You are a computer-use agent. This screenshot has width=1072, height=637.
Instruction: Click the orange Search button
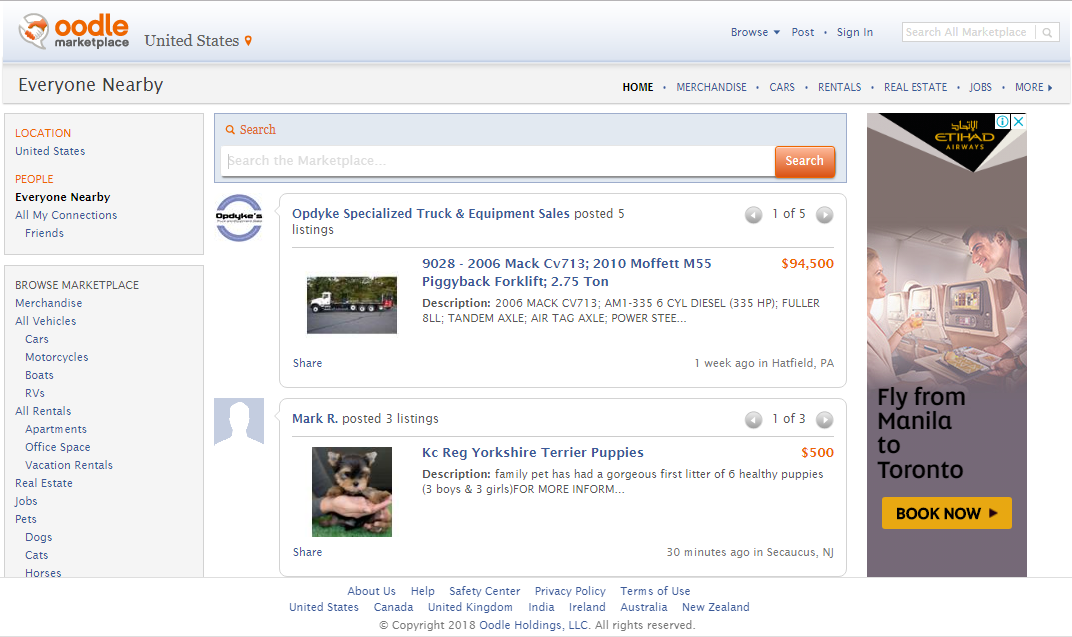pyautogui.click(x=805, y=161)
